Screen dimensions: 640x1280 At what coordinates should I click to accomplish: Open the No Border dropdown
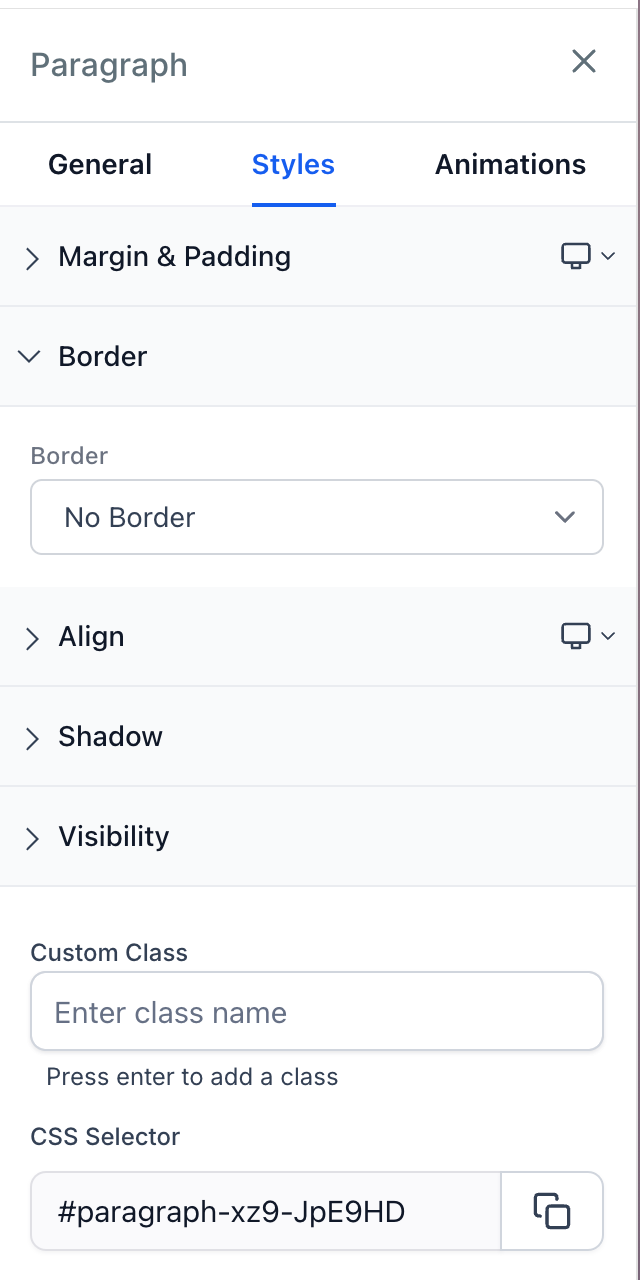tap(316, 517)
